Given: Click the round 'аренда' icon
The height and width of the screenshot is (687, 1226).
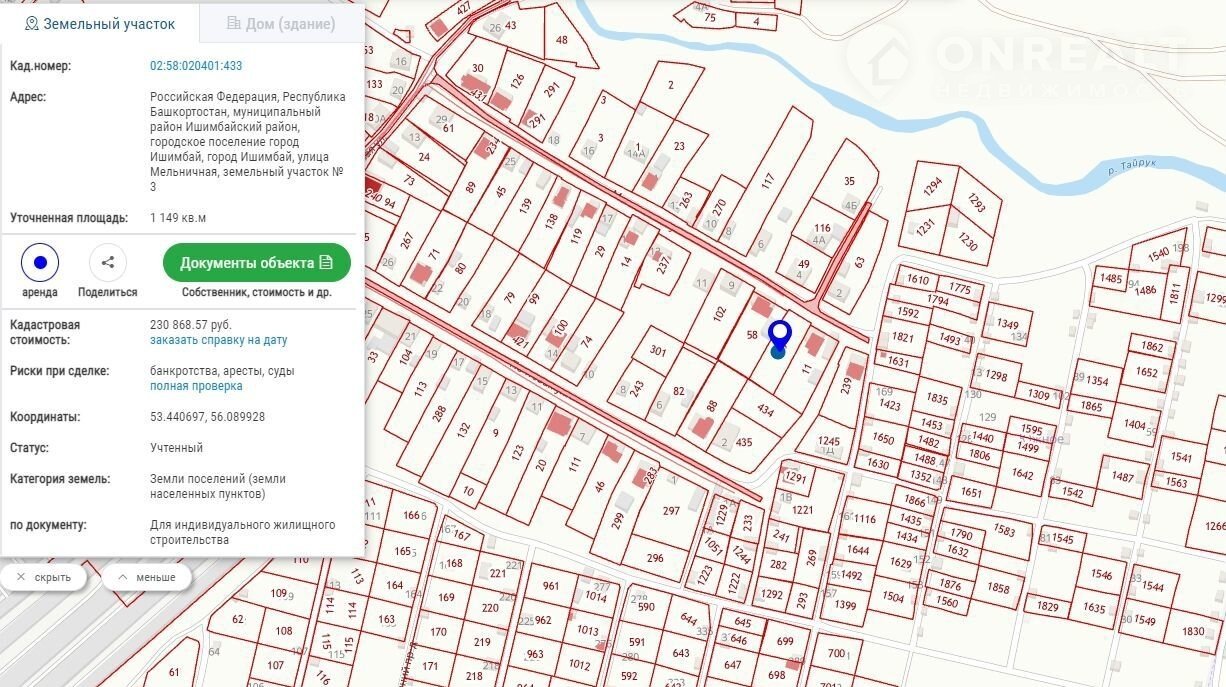Looking at the screenshot, I should [x=40, y=263].
